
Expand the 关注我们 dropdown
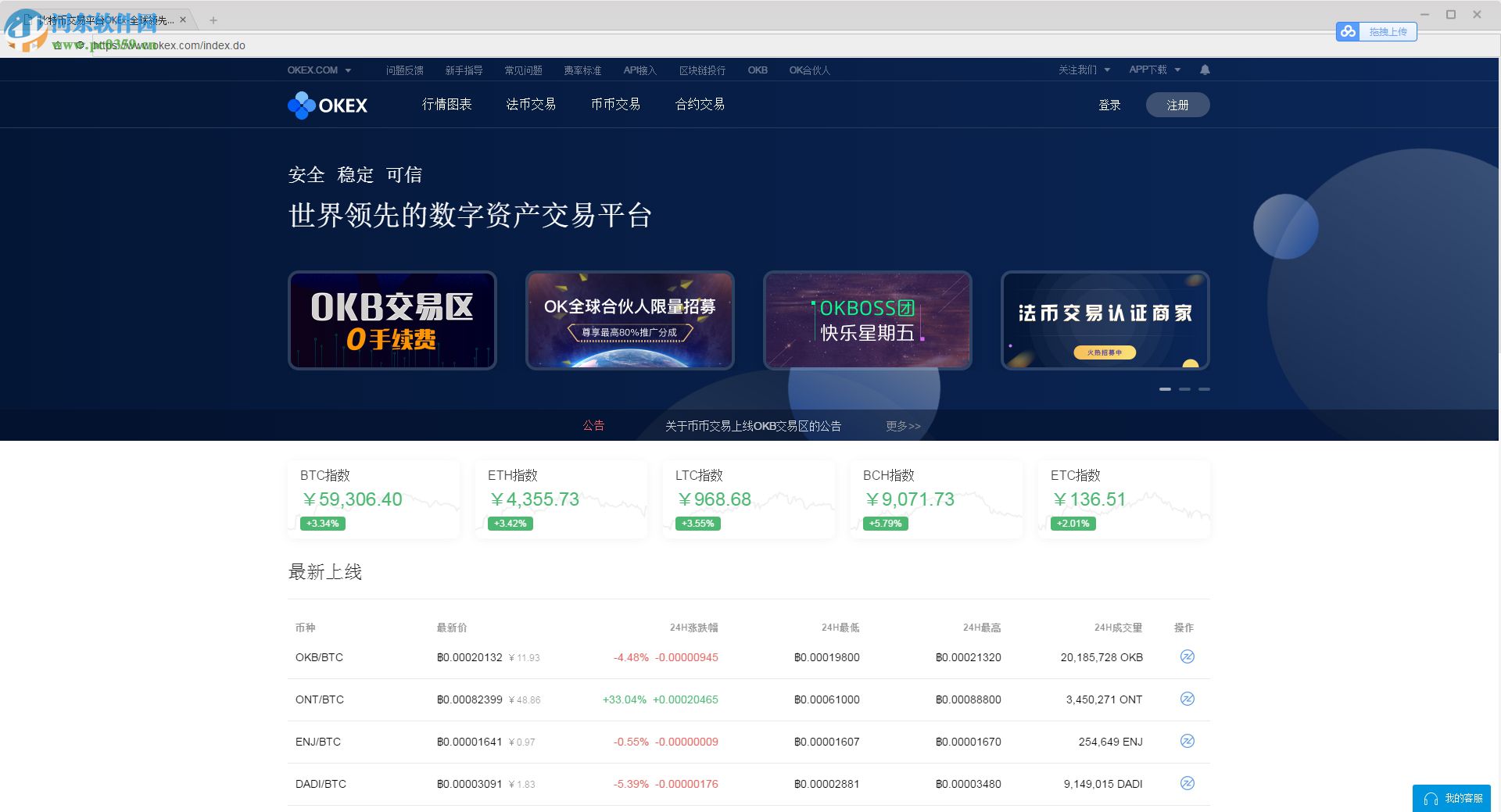(x=1084, y=70)
